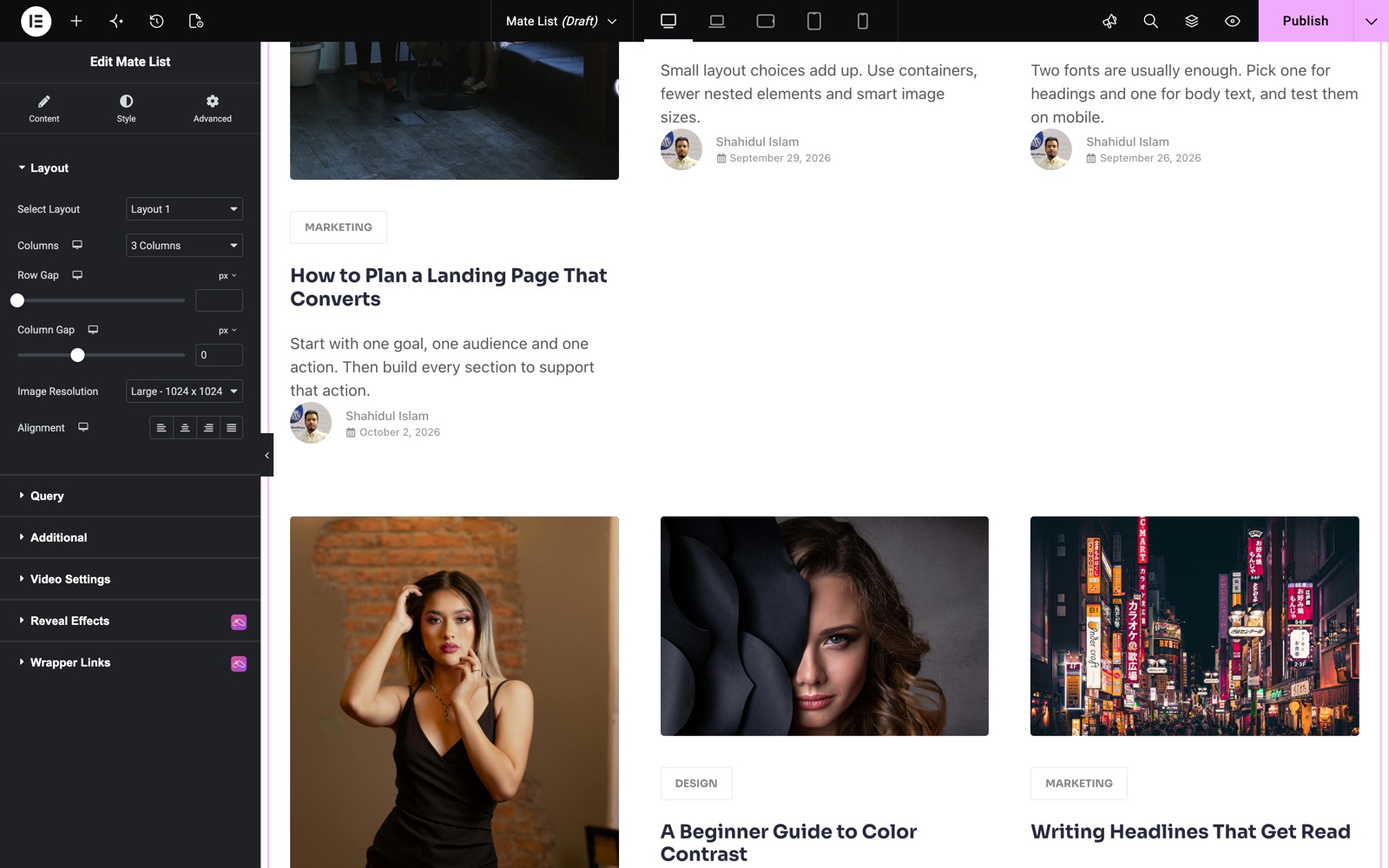Switch to the Style tab
Screen dimensions: 1389x868
(x=127, y=108)
